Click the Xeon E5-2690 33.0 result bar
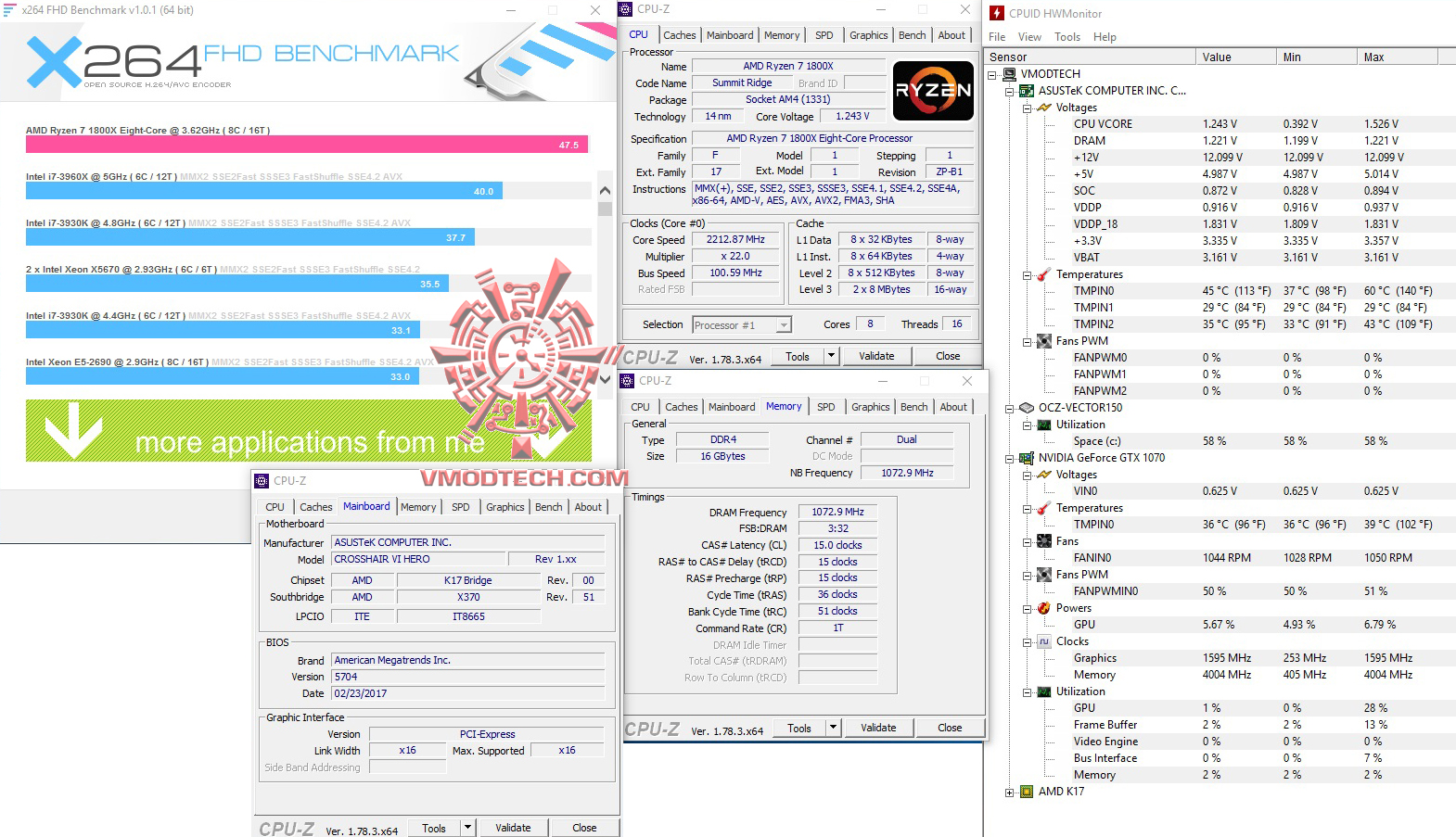 [223, 376]
